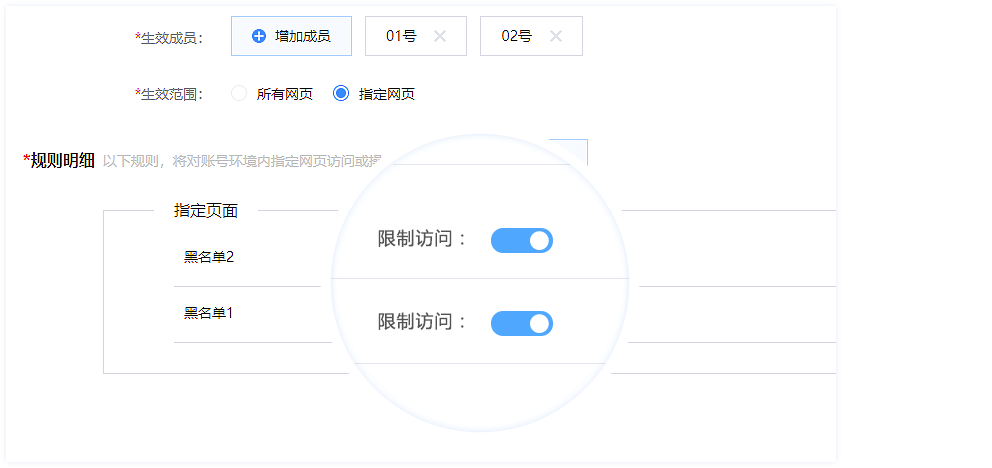This screenshot has width=992, height=468.
Task: Select the 指定网页 radio button
Action: coord(341,94)
